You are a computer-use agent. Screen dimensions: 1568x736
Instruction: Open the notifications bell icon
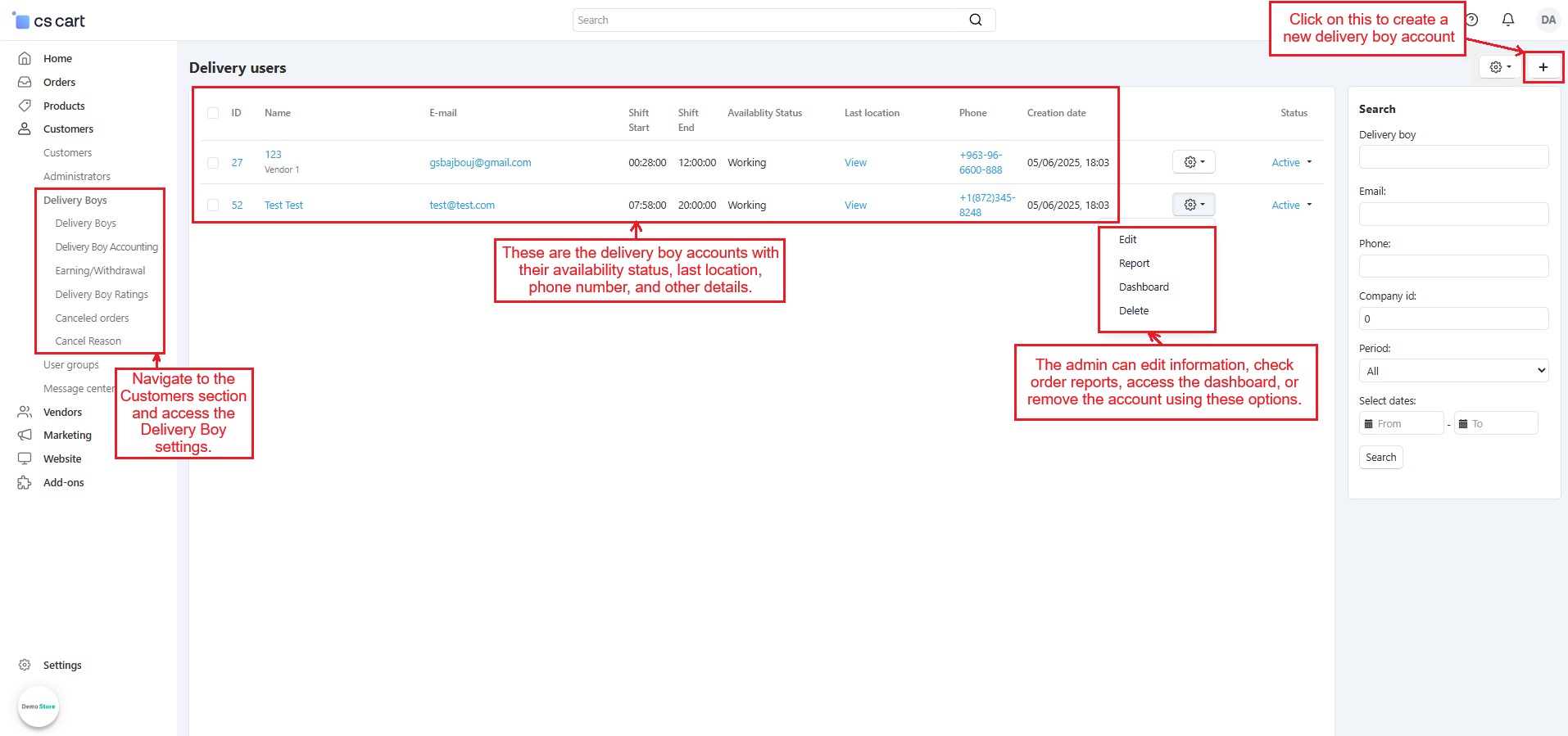pyautogui.click(x=1507, y=20)
